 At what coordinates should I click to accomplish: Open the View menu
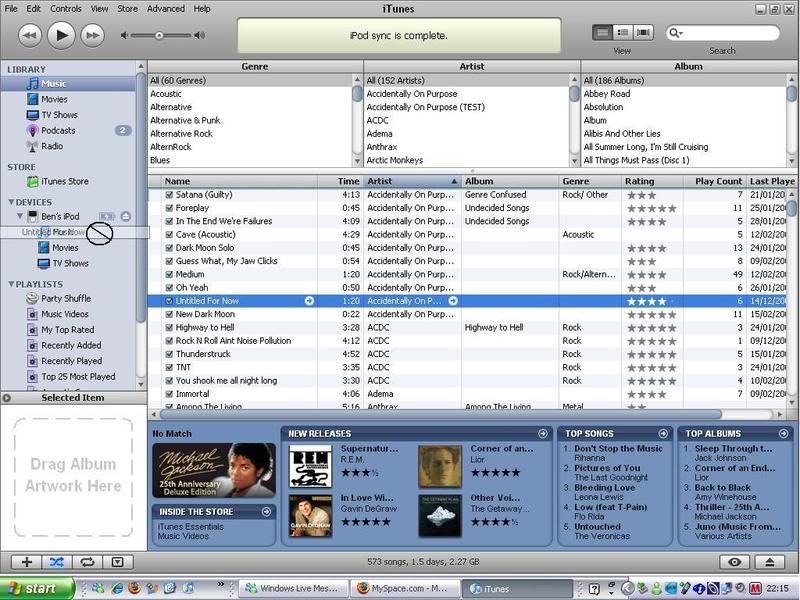pyautogui.click(x=99, y=9)
